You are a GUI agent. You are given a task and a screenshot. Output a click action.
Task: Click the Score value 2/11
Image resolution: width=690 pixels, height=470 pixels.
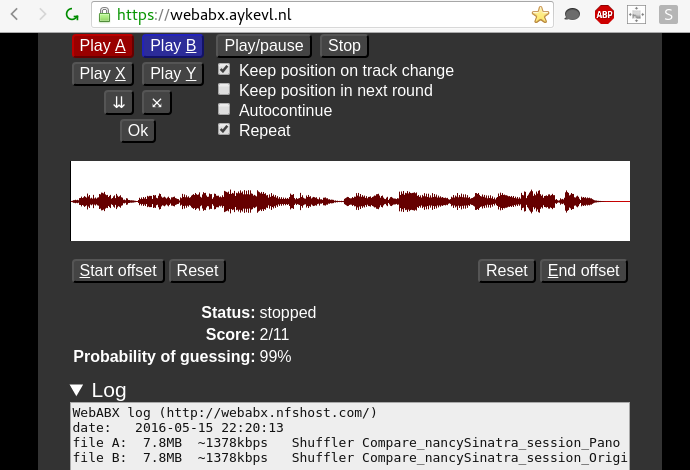pos(274,334)
